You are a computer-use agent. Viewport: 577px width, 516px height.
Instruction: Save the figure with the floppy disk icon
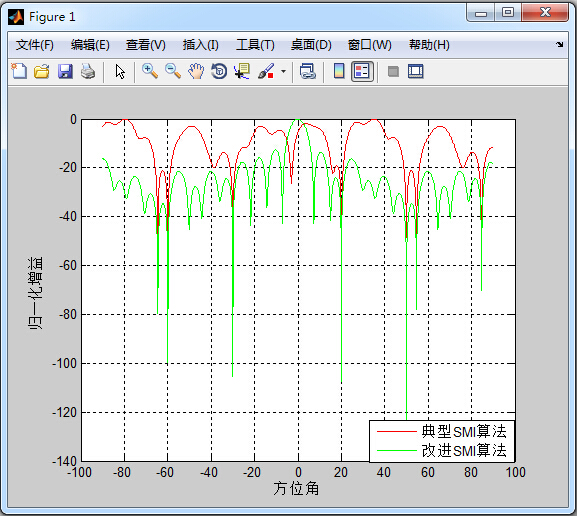(x=65, y=71)
